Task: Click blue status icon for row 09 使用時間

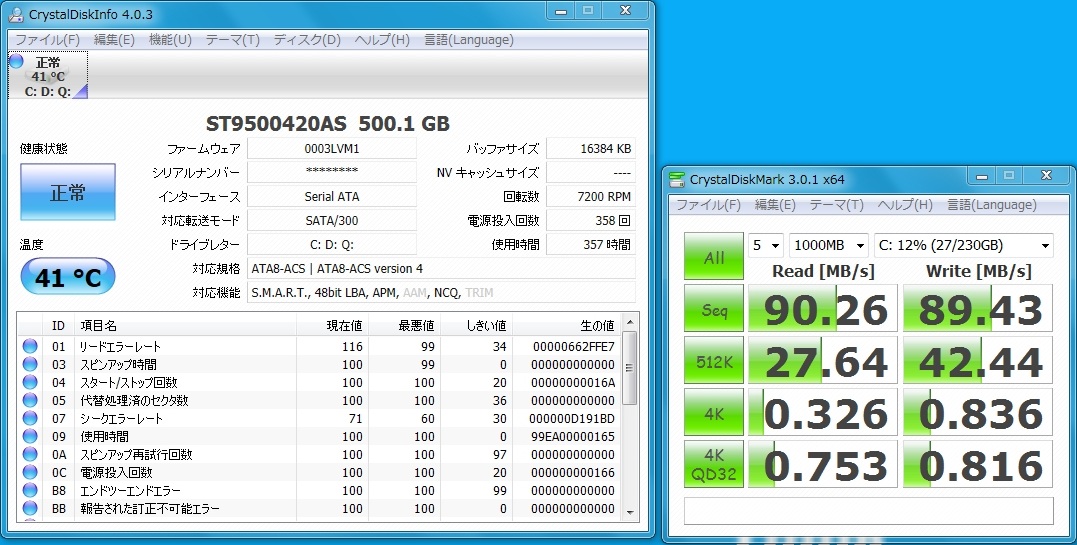Action: 30,436
